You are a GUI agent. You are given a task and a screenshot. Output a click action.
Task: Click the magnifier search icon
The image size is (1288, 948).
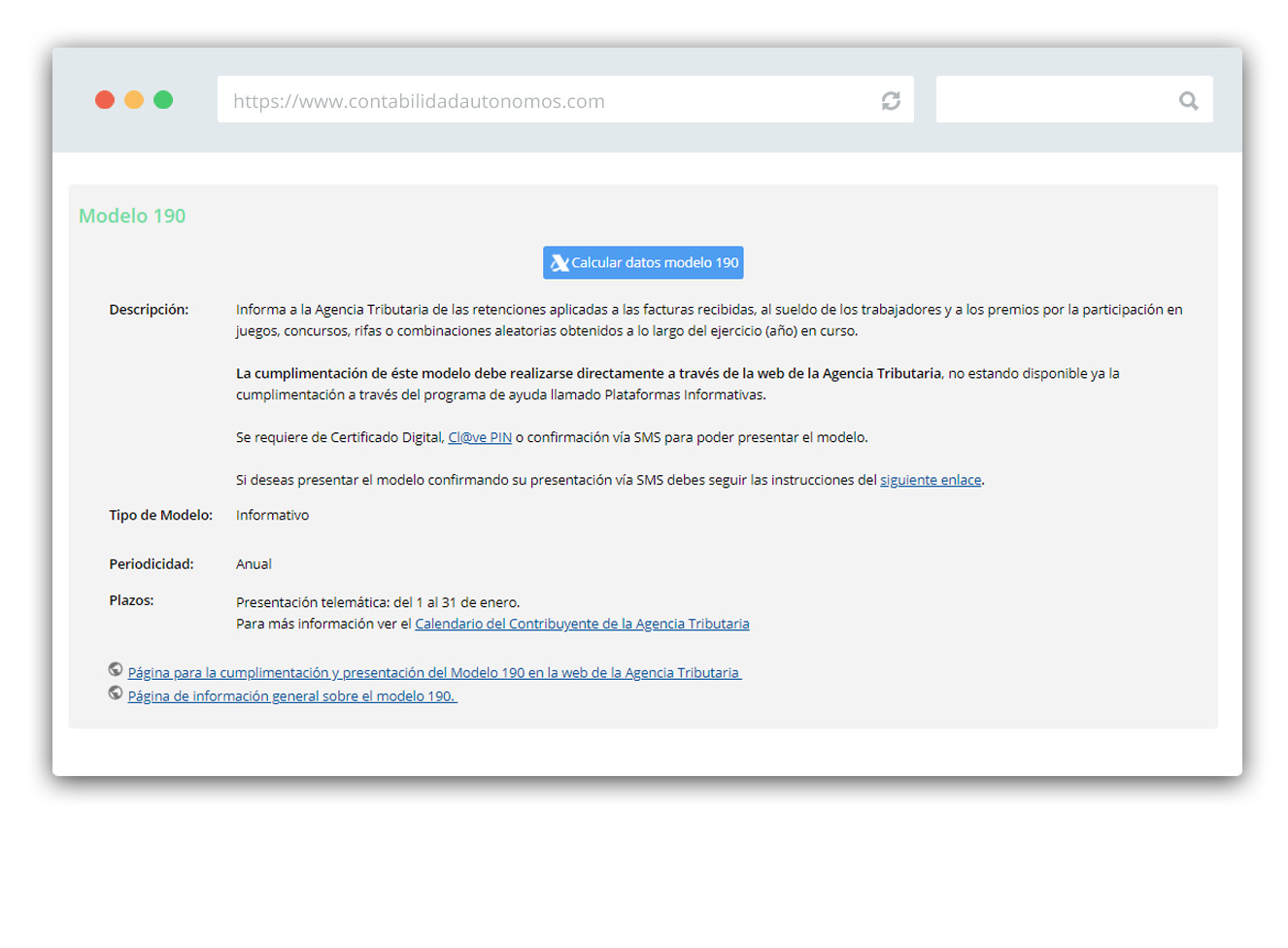click(x=1188, y=101)
